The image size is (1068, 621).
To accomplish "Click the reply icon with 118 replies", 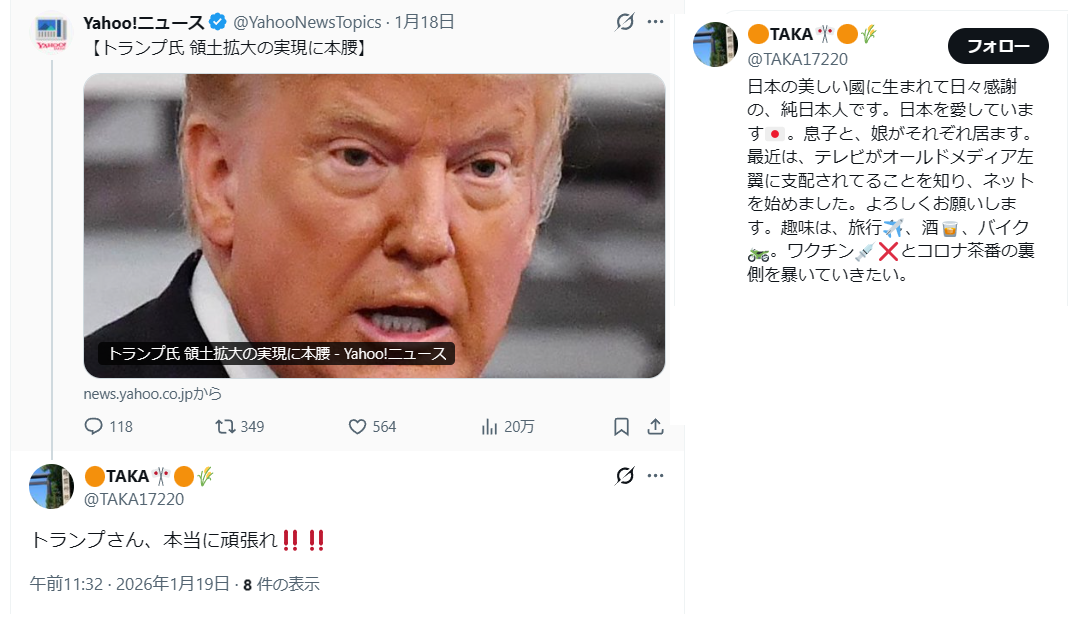I will click(93, 427).
